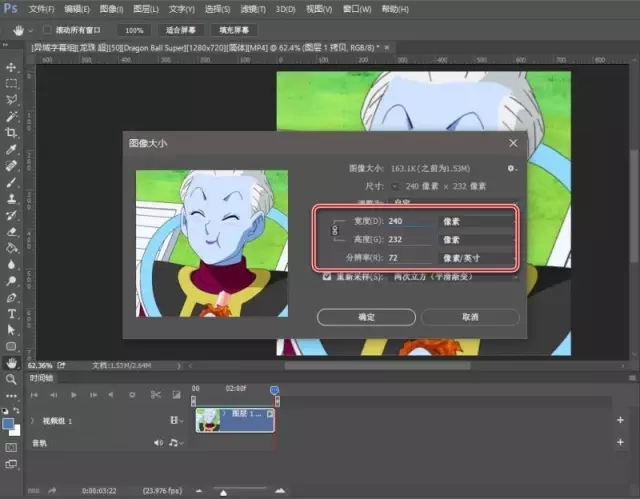Open the 尺寸 dimension unit dropdown
Viewport: 640px width, 499px height.
[395, 187]
